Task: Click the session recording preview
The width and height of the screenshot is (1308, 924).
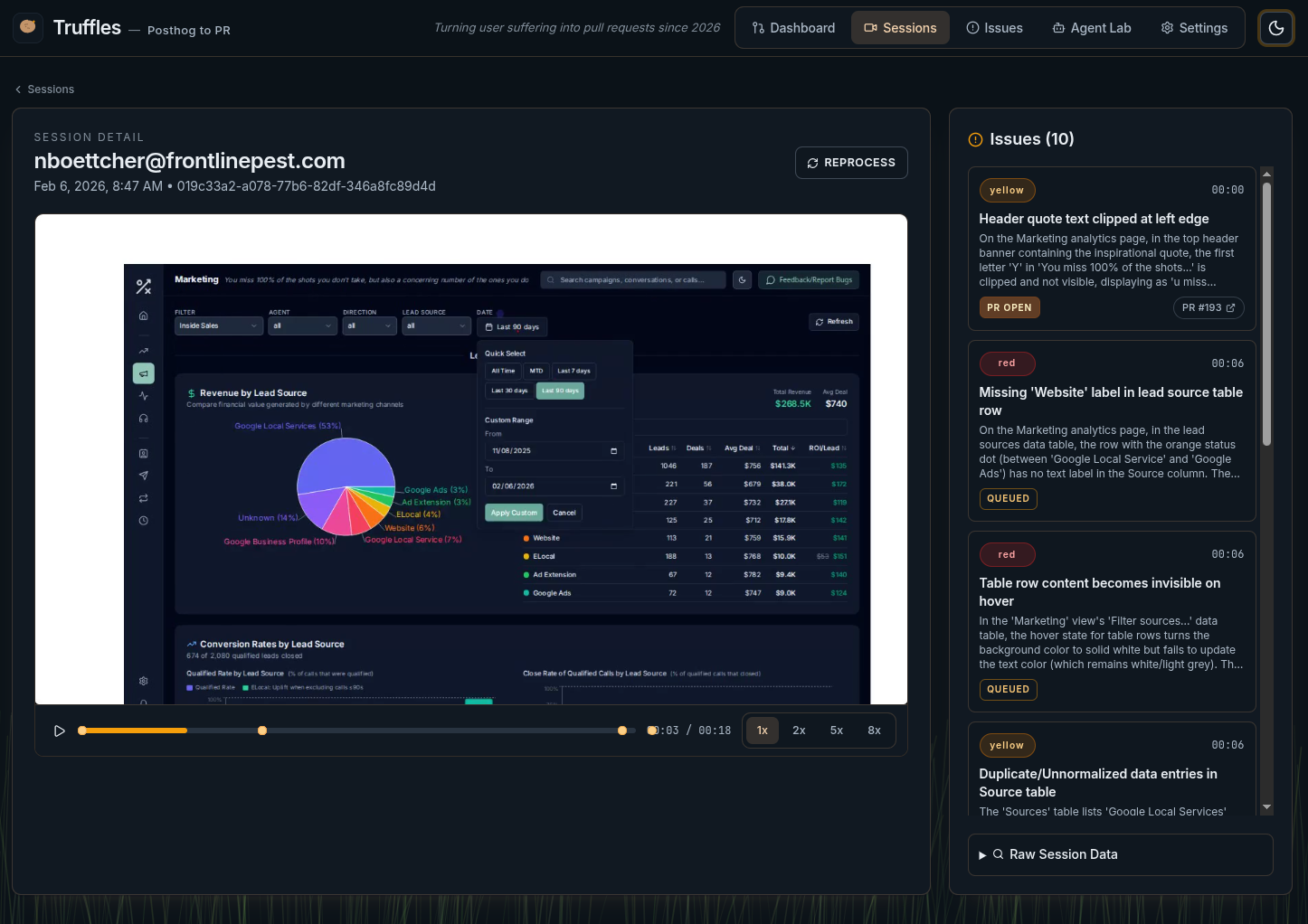Action: point(470,459)
